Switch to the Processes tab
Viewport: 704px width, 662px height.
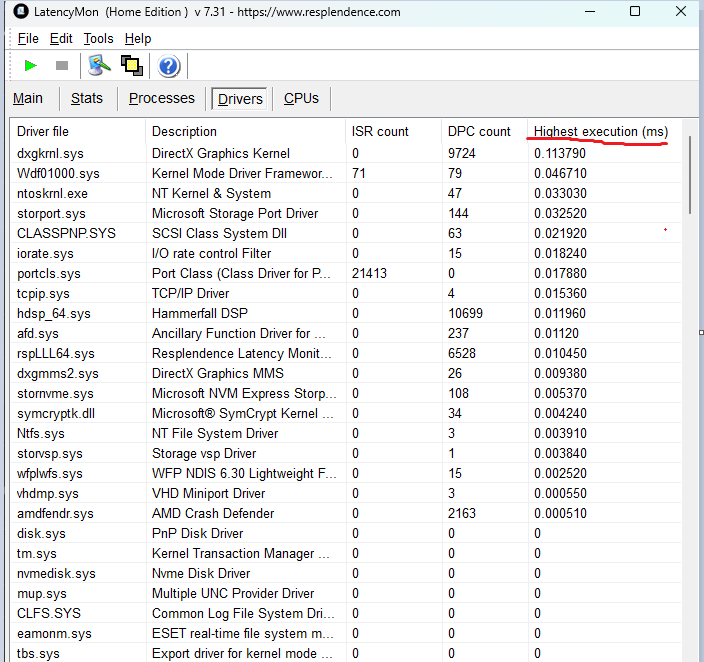pos(161,98)
